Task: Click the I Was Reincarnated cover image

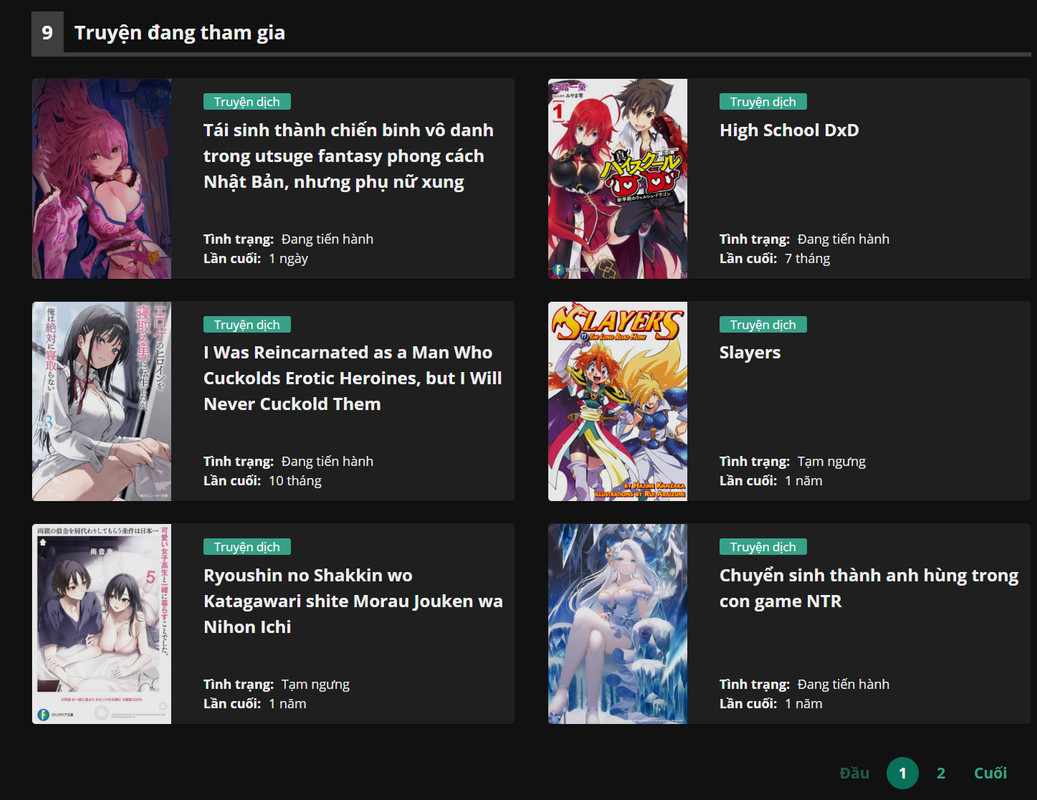Action: click(x=101, y=401)
